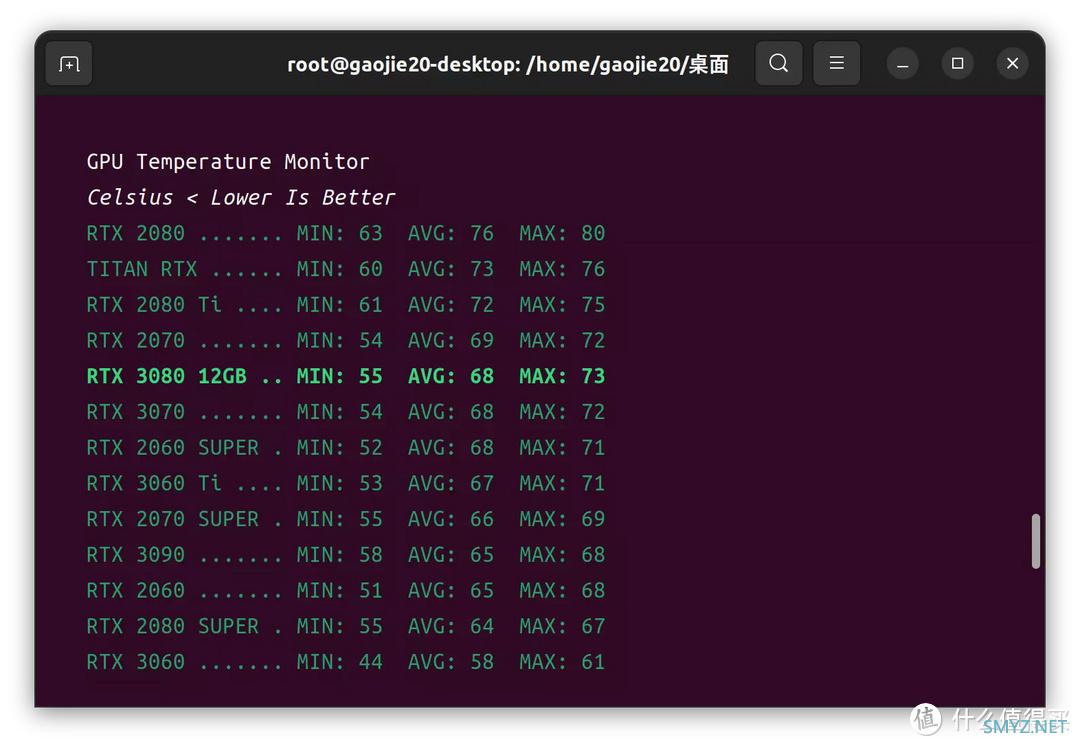Click 'MAX: 76' in the TITAN RTX row
The height and width of the screenshot is (746, 1080).
click(562, 269)
